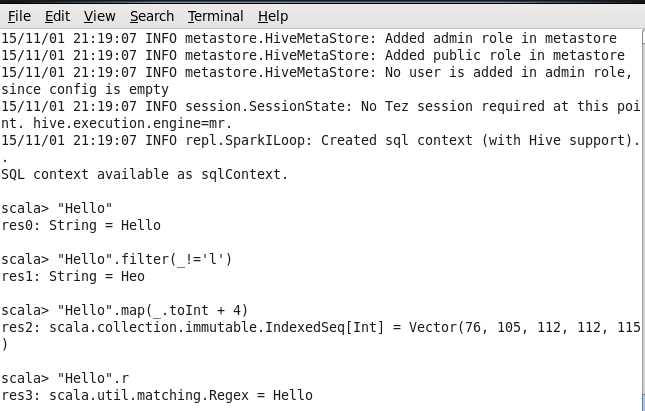Click the SessionState "No Tez session required" line

[320, 106]
